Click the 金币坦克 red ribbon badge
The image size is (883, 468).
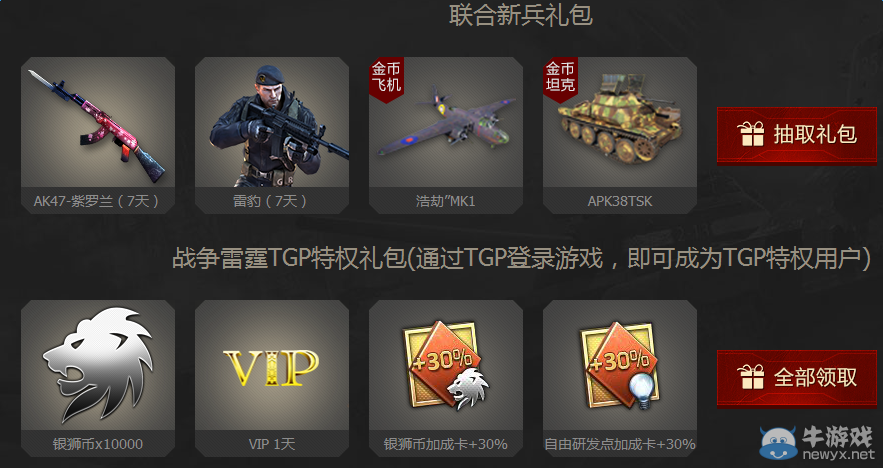[x=560, y=79]
